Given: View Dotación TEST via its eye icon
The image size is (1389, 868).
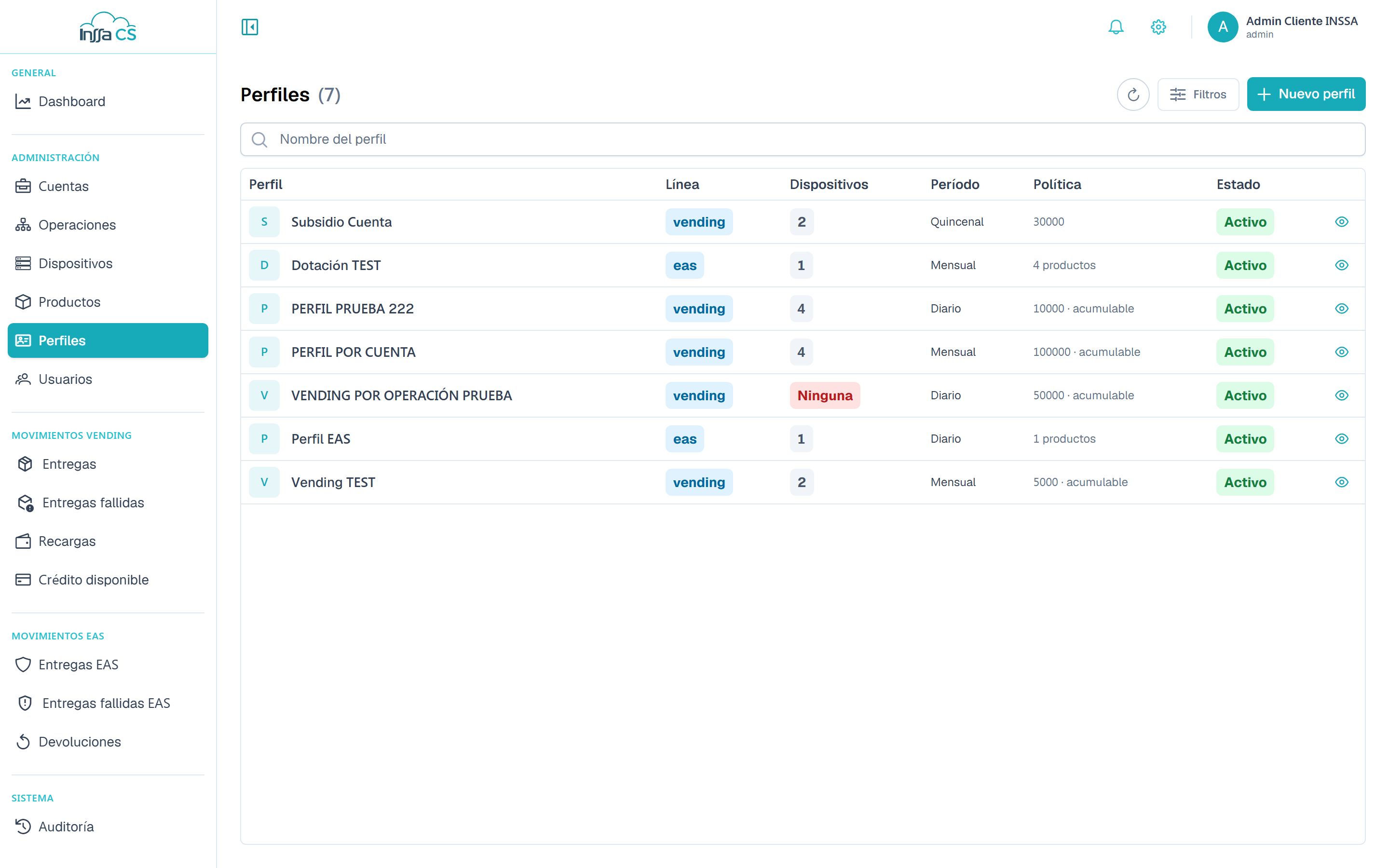Looking at the screenshot, I should [x=1341, y=265].
